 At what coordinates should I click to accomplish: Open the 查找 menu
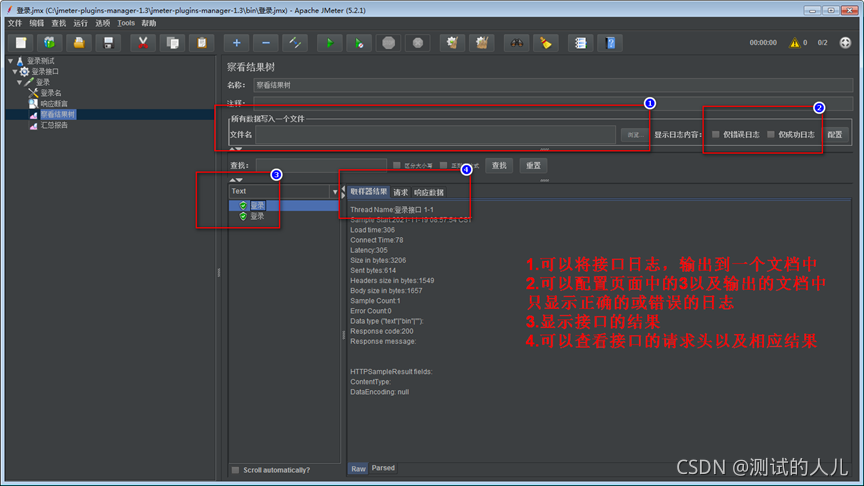(x=58, y=23)
